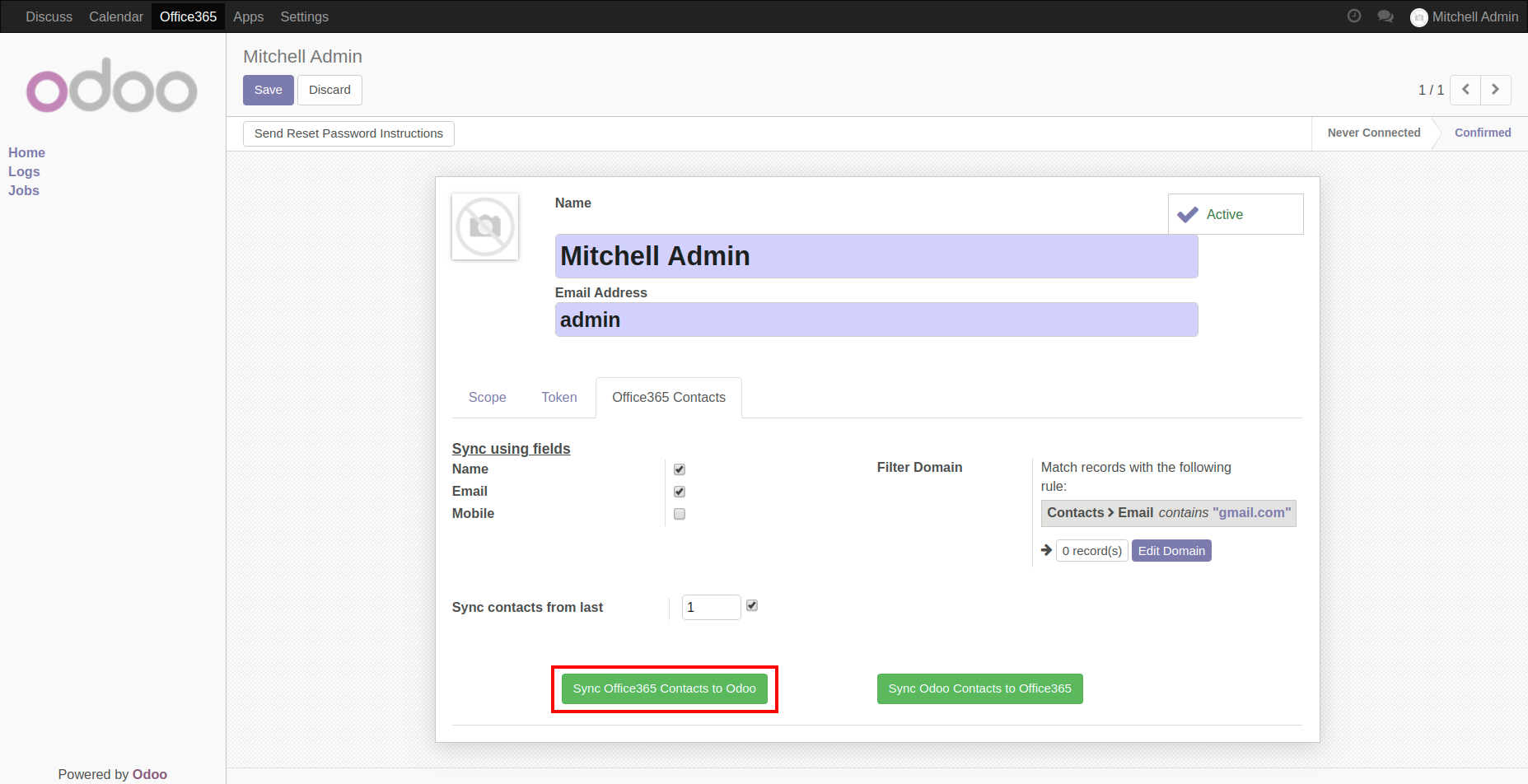Switch to the Scope tab
The width and height of the screenshot is (1528, 784).
pyautogui.click(x=488, y=397)
